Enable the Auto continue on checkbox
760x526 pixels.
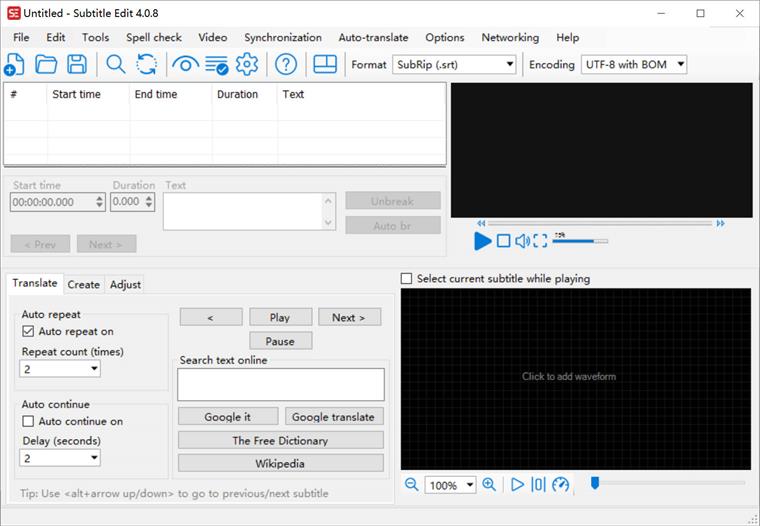[28, 421]
